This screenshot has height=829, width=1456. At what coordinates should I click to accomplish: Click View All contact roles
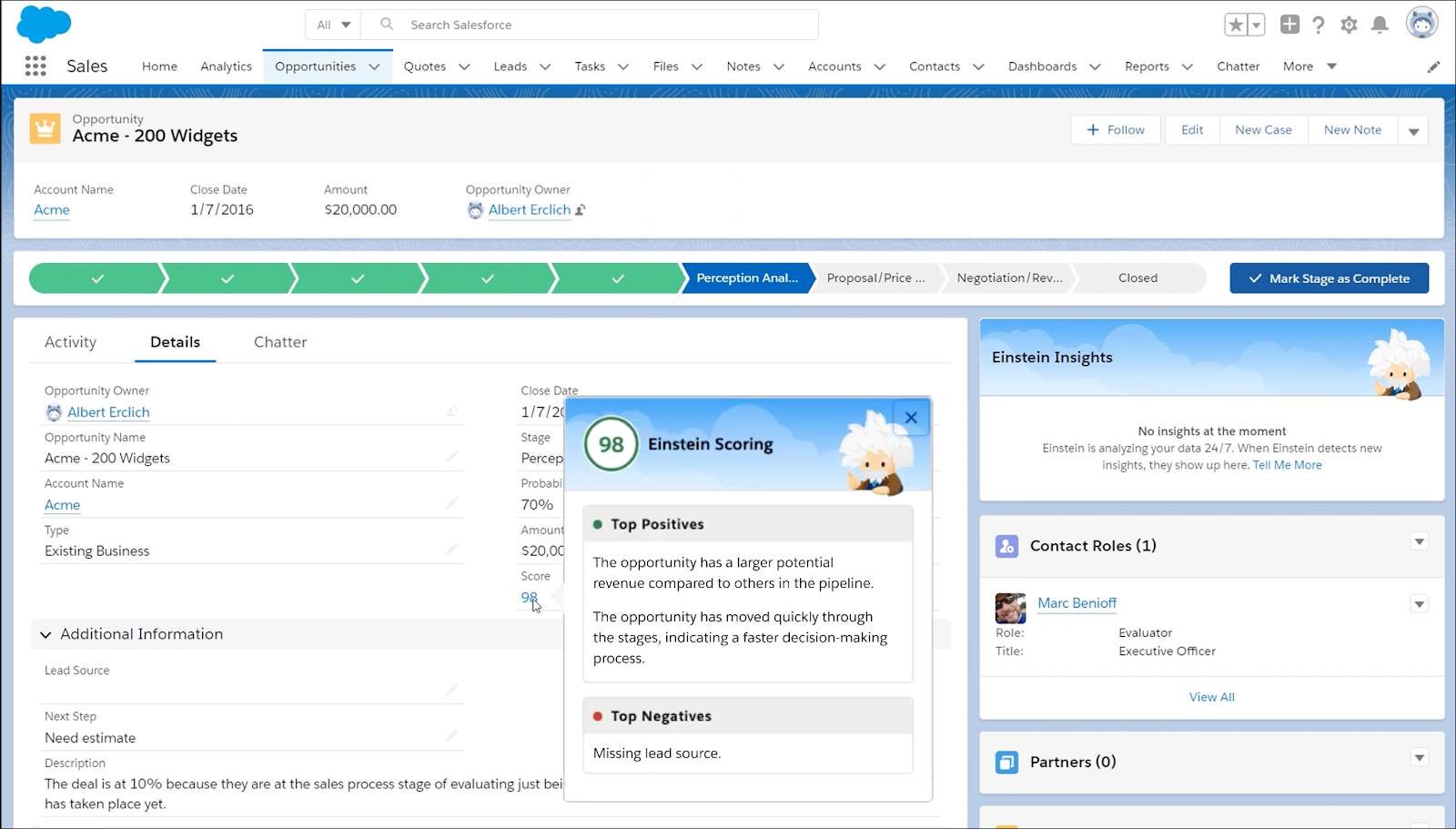pyautogui.click(x=1211, y=697)
